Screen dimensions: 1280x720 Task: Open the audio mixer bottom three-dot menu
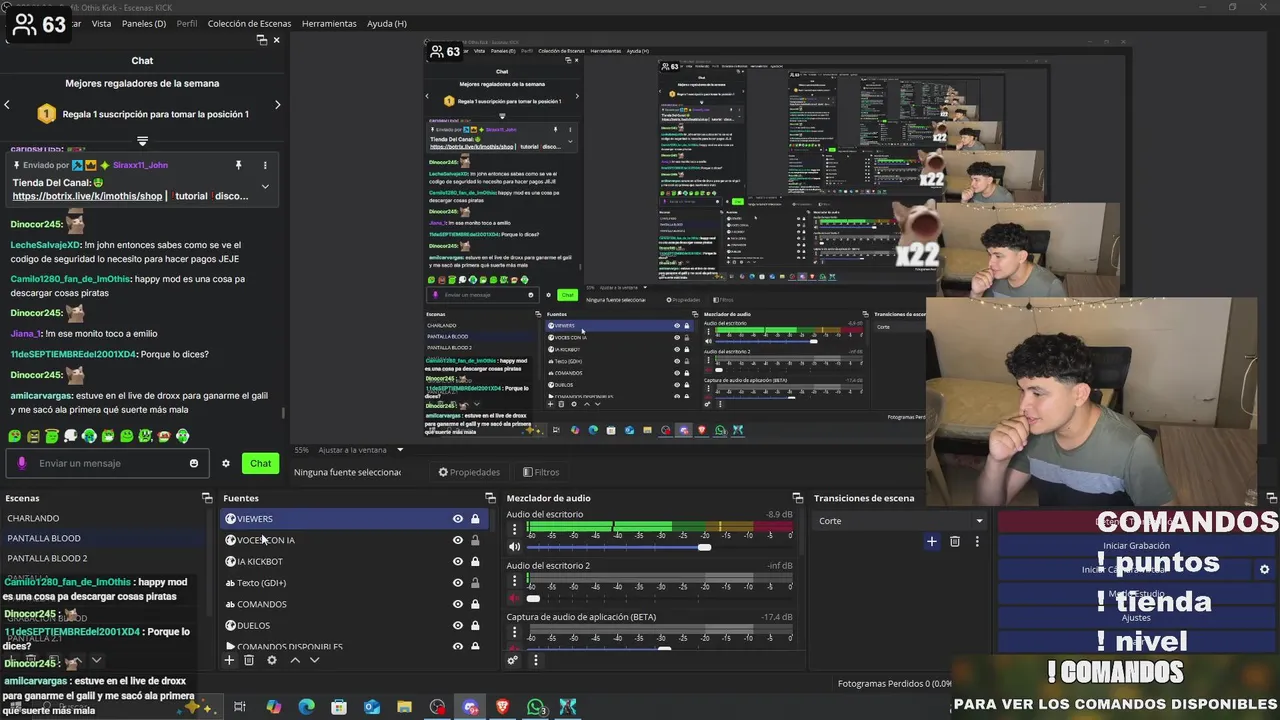pyautogui.click(x=535, y=660)
